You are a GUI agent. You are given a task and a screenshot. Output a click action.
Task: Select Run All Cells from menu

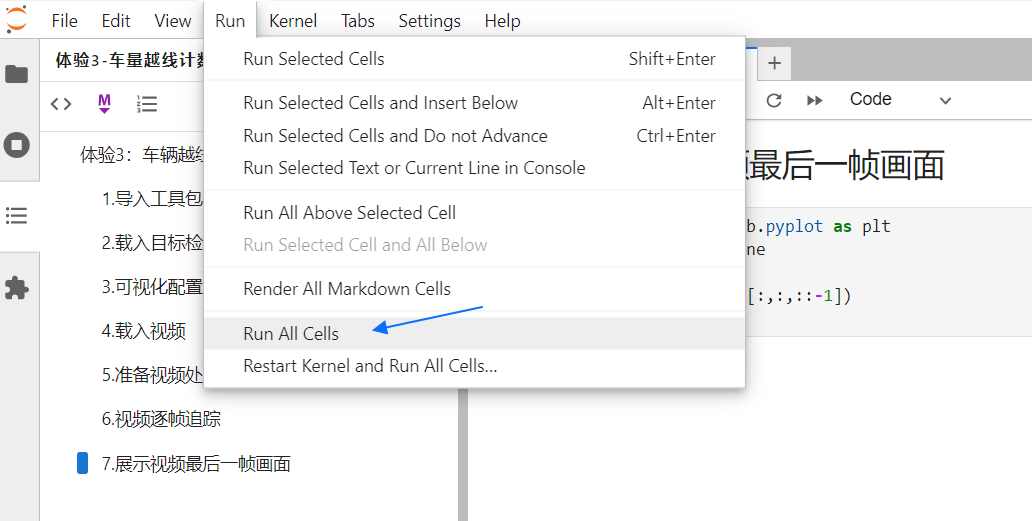coord(291,334)
